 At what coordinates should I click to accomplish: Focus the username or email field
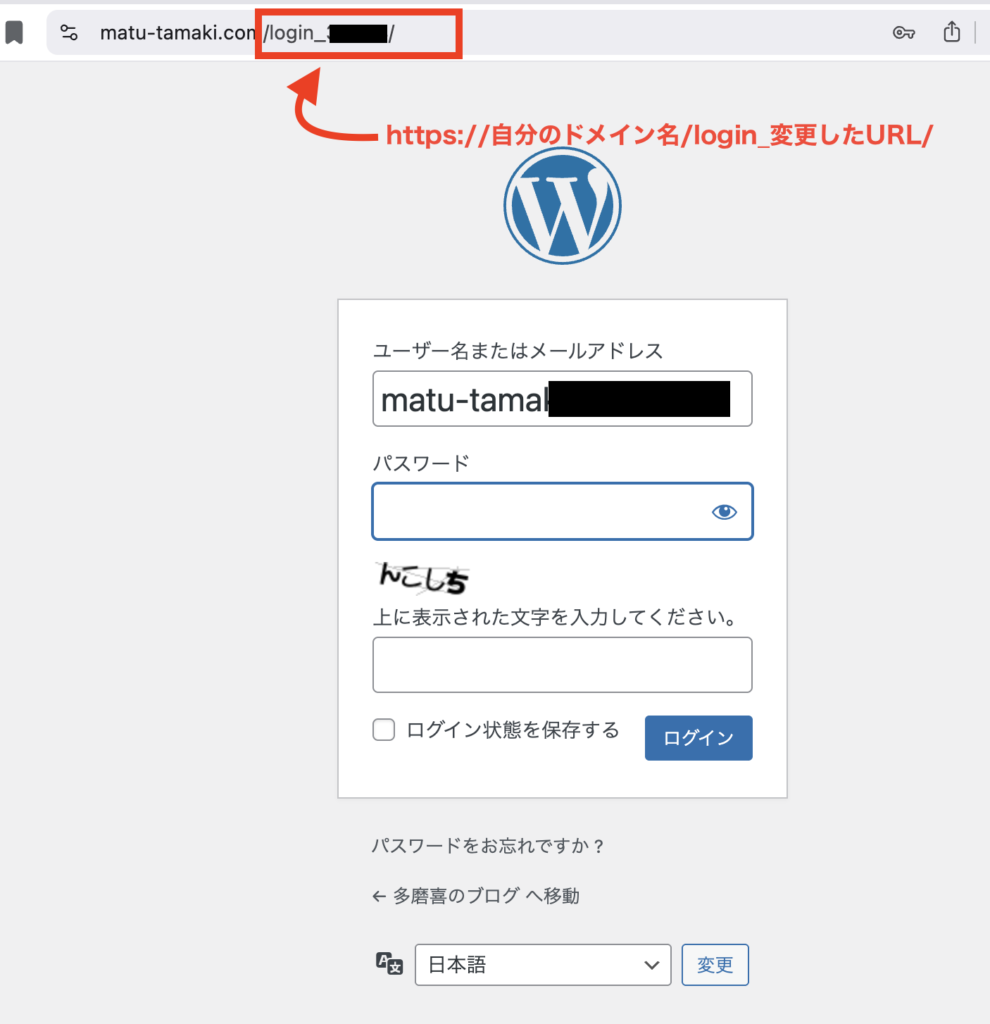coord(562,399)
